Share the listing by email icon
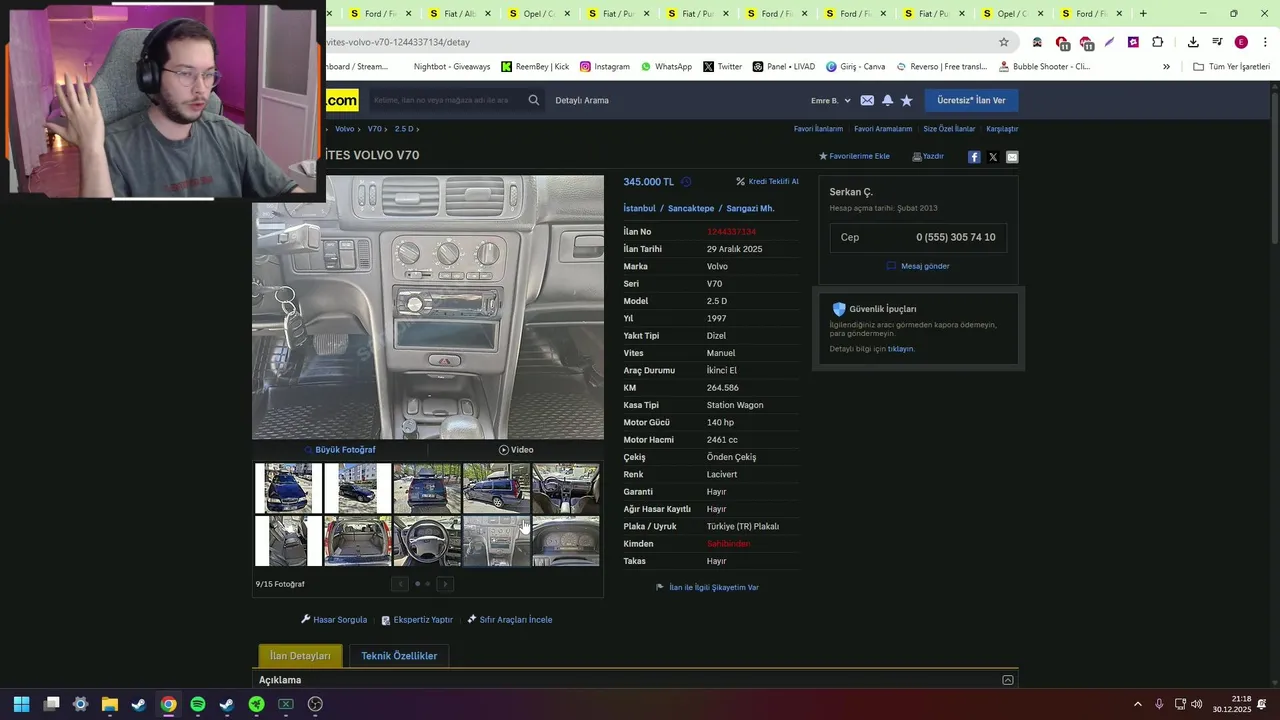This screenshot has height=720, width=1280. pos(1012,157)
